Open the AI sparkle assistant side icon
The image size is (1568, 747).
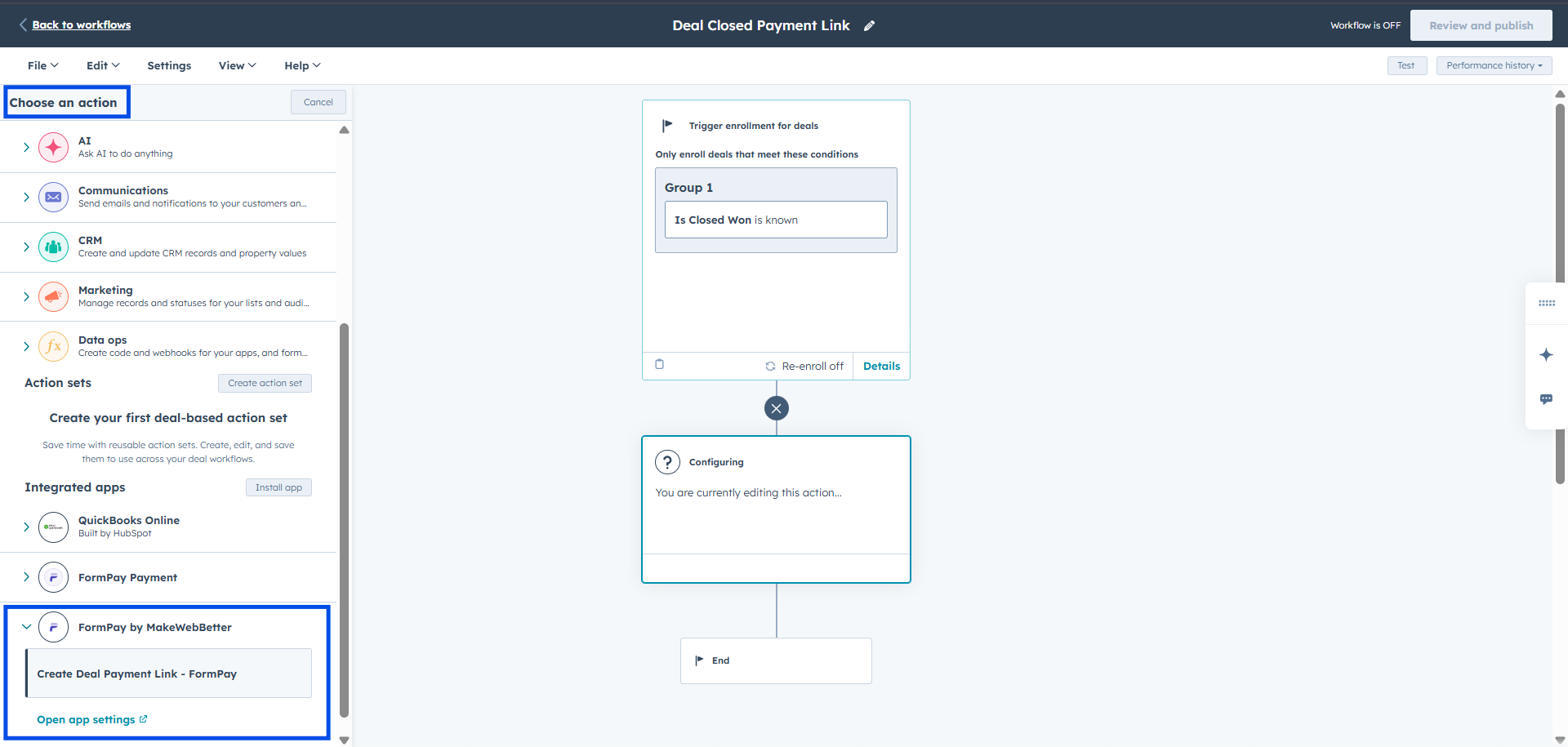pyautogui.click(x=1546, y=354)
